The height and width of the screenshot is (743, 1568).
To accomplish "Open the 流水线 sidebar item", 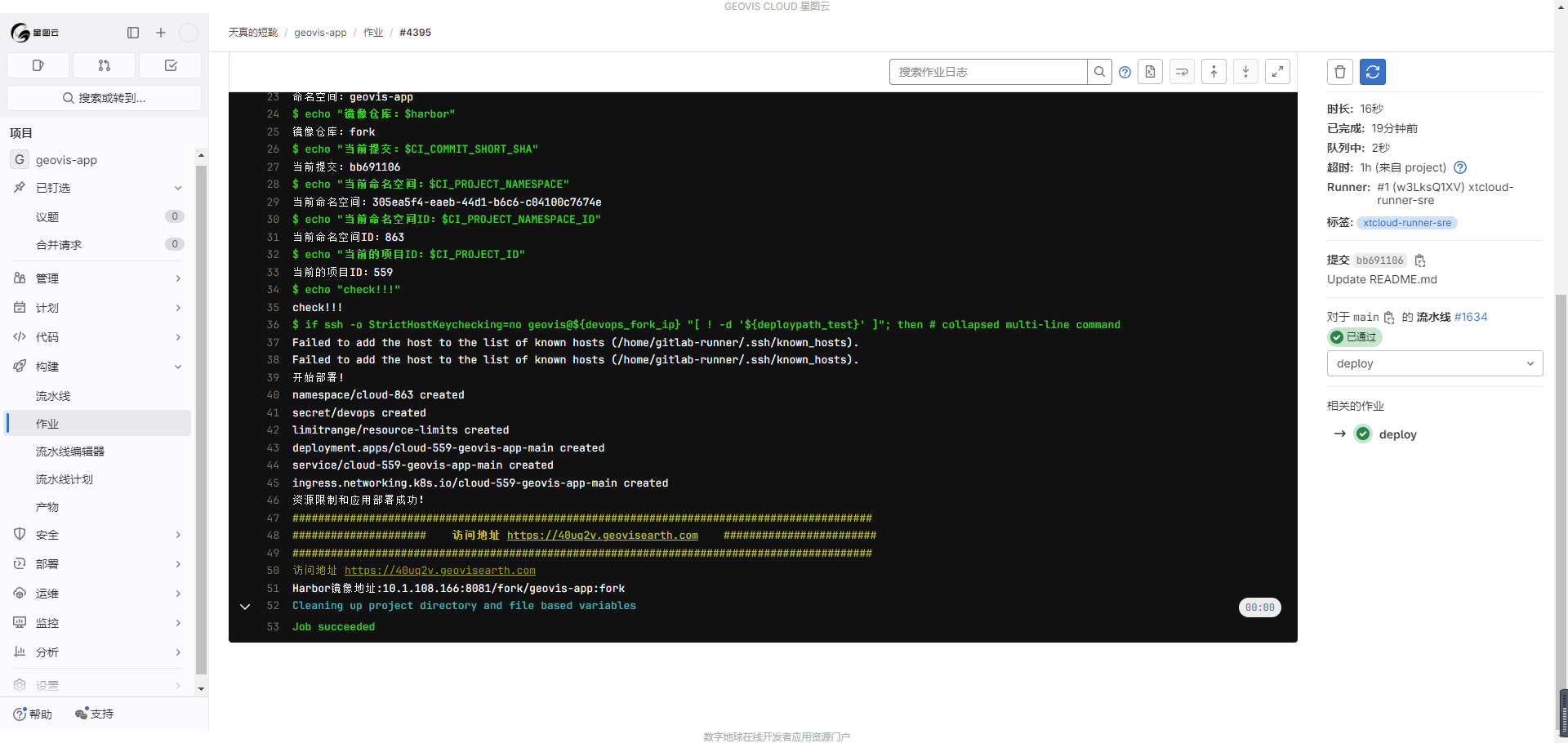I will 98,396.
